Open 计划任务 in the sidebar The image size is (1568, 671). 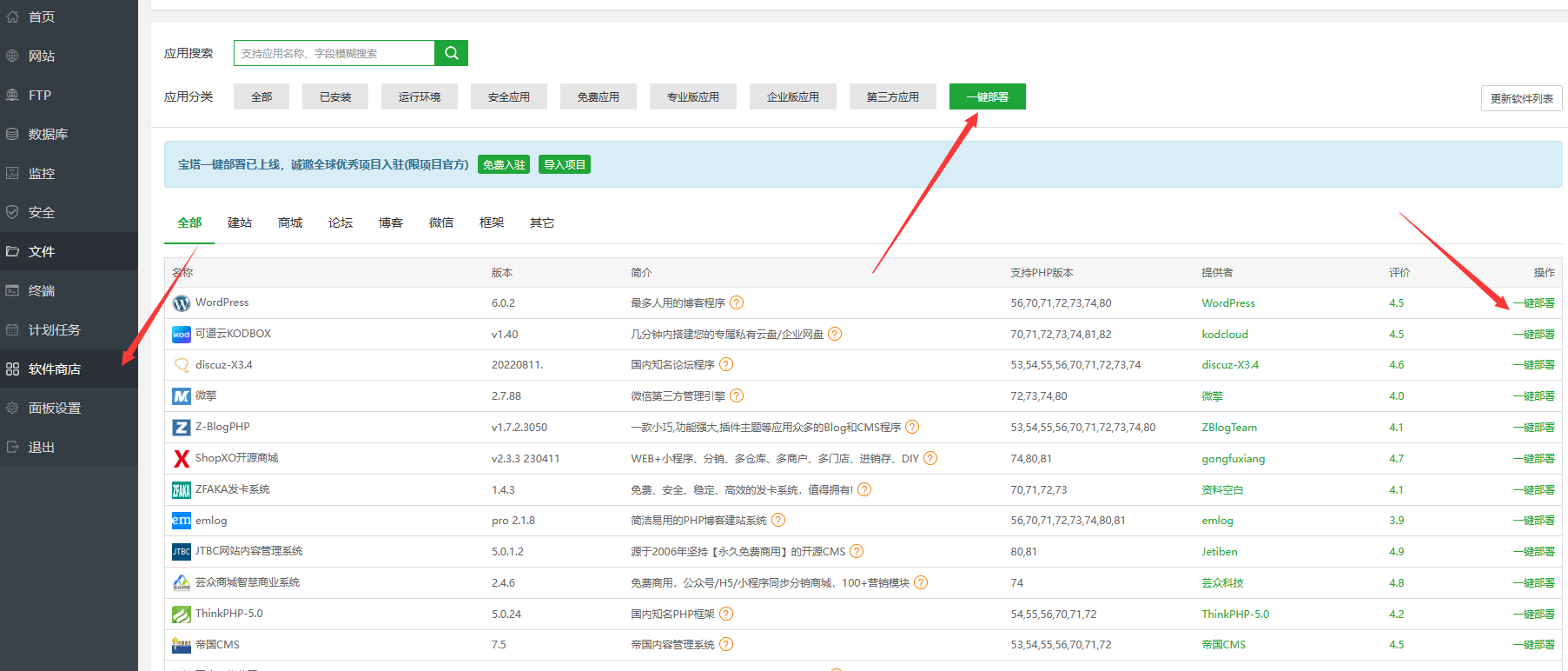click(69, 329)
